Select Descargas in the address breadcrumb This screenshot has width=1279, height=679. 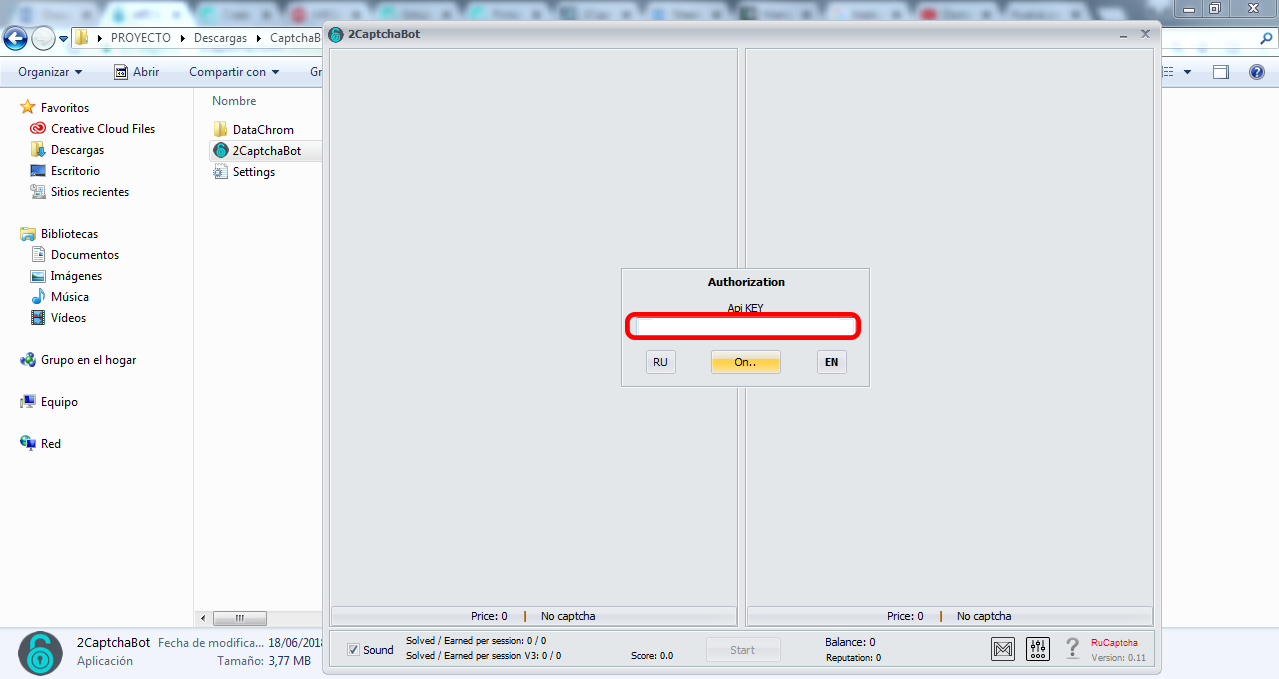(x=220, y=38)
